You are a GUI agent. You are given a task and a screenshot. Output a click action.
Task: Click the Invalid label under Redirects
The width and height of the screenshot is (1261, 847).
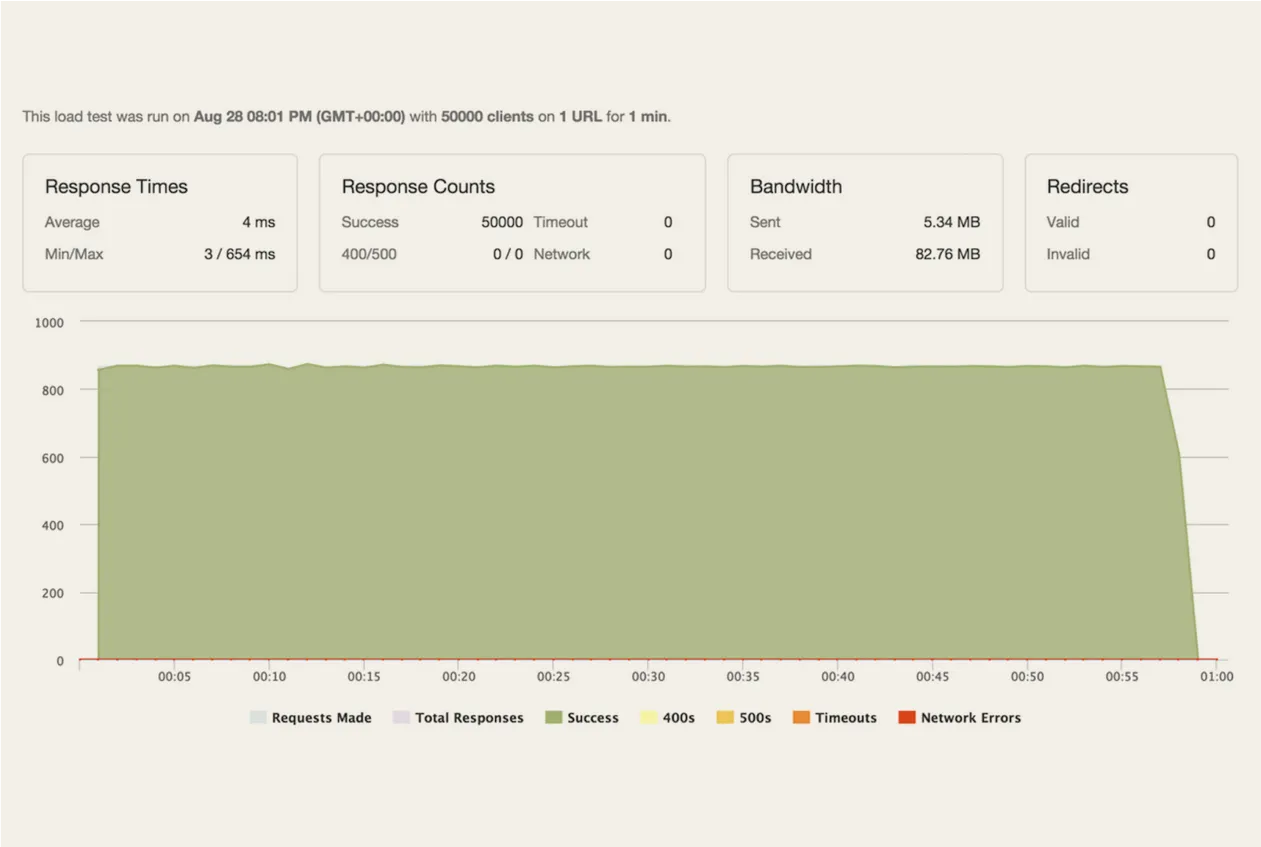coord(1068,254)
